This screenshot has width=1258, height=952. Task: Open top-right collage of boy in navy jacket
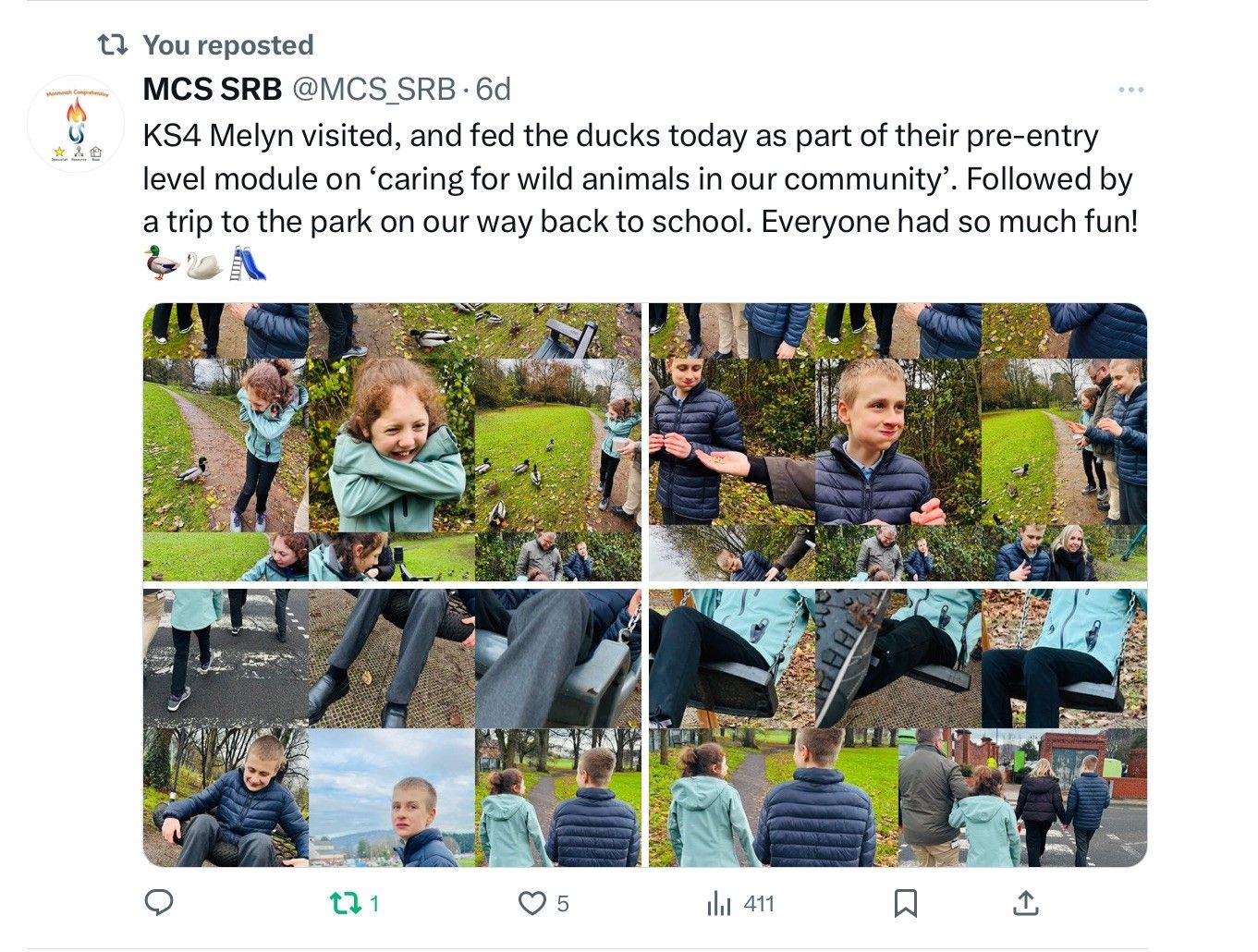898,442
